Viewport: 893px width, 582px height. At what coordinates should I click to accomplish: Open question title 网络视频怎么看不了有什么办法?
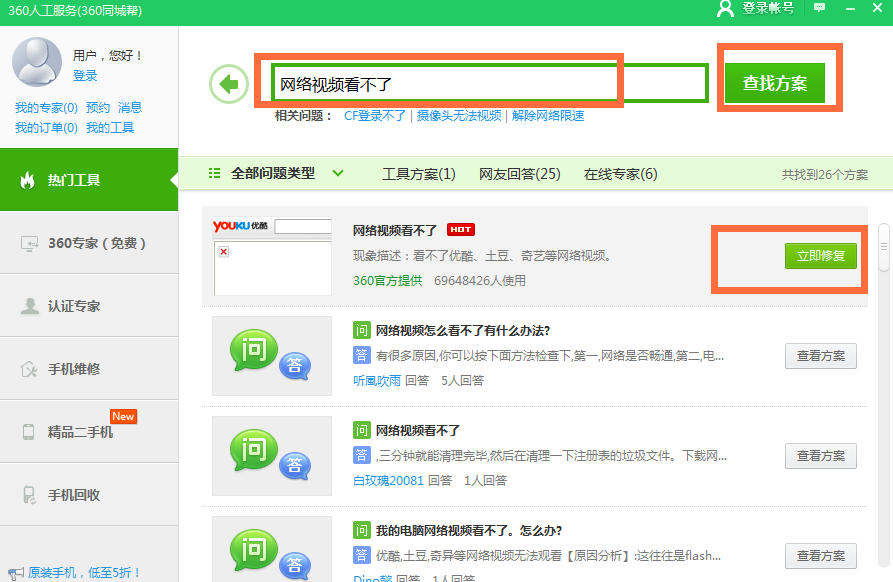462,331
